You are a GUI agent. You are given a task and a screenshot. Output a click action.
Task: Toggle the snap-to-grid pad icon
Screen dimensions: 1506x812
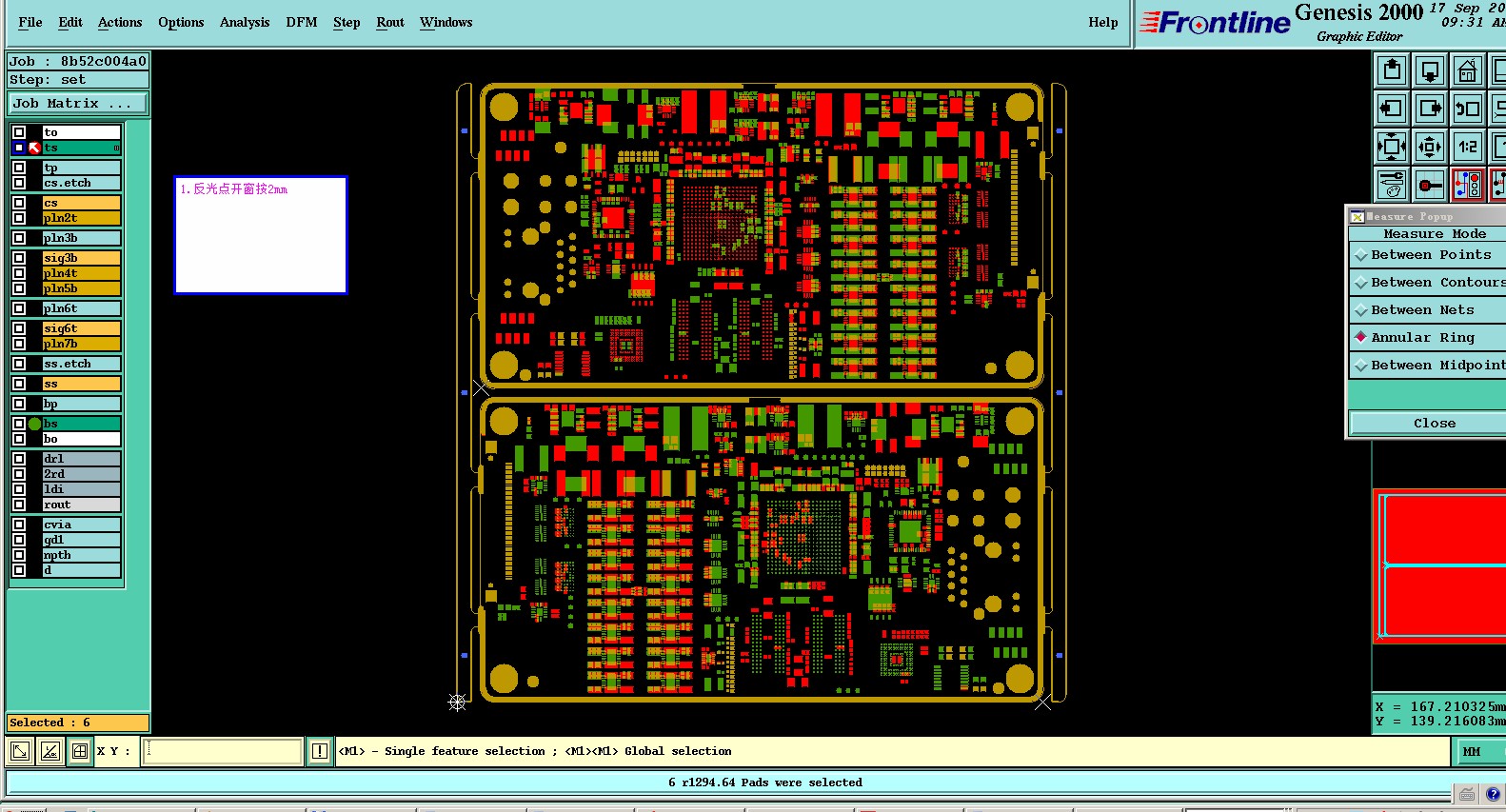[1430, 185]
